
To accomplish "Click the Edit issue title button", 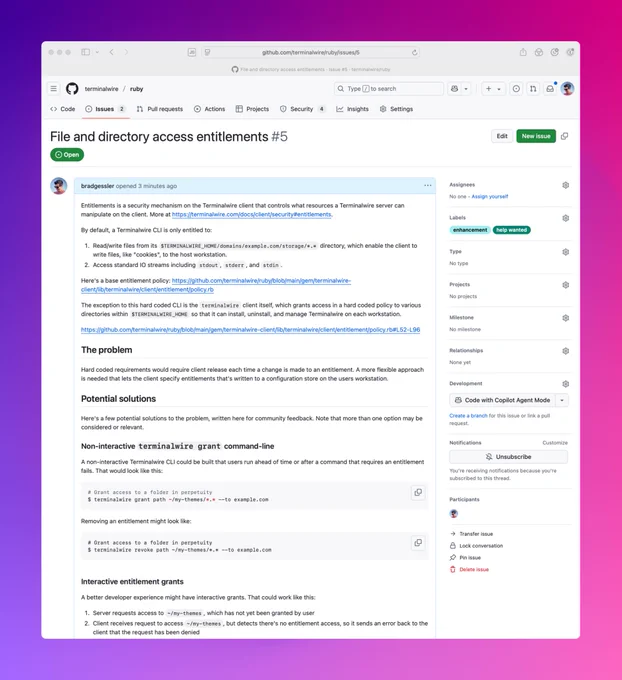I will click(x=502, y=136).
